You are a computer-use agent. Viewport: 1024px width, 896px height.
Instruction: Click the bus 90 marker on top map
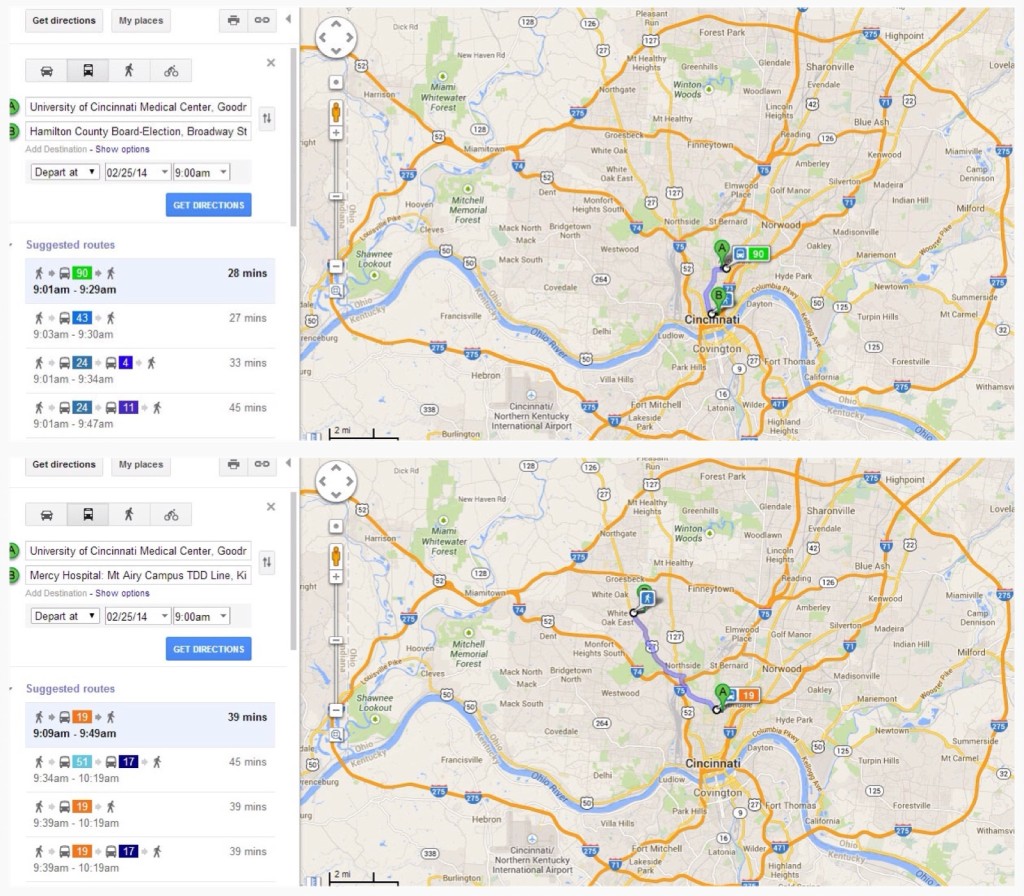point(750,254)
